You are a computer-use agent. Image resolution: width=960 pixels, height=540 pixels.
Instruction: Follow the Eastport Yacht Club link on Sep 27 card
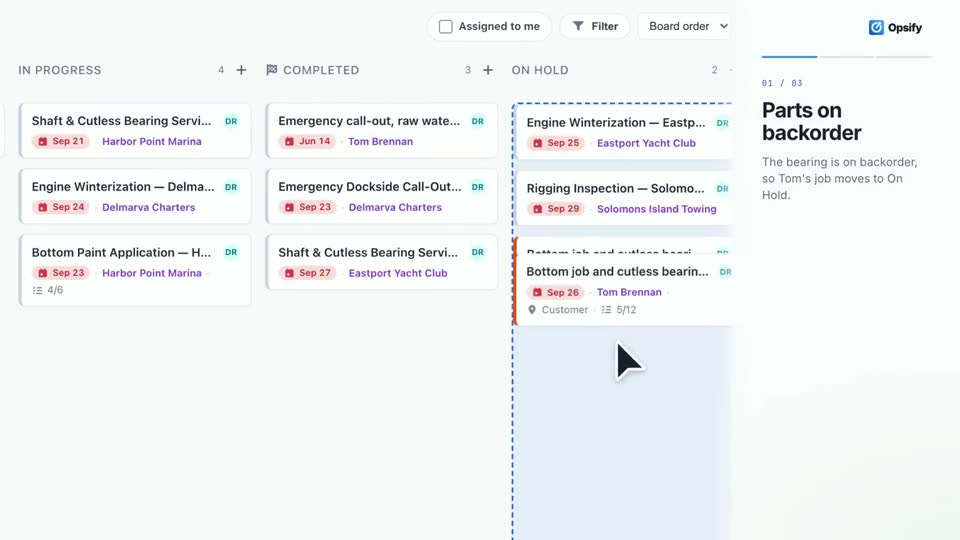pos(398,273)
